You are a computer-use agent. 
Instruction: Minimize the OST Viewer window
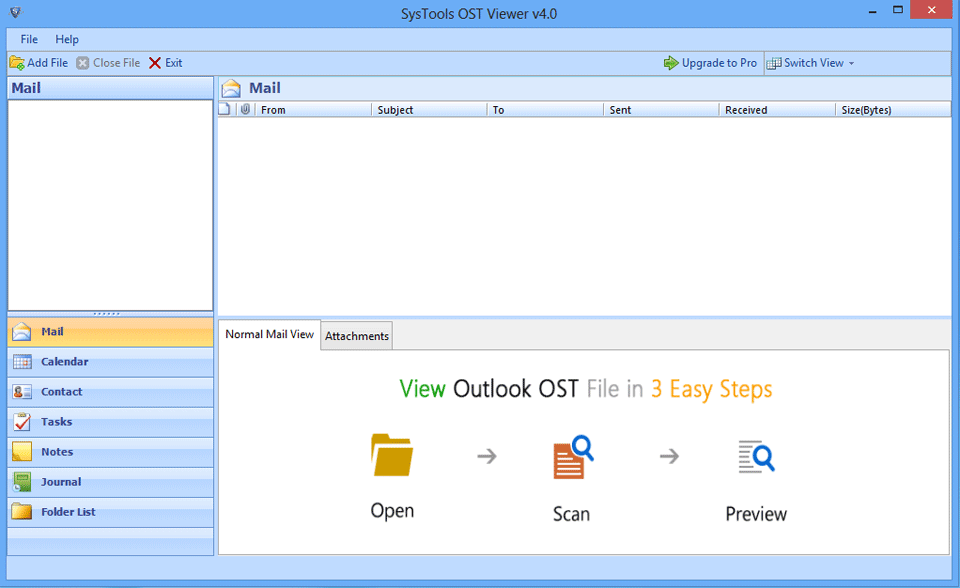(872, 12)
